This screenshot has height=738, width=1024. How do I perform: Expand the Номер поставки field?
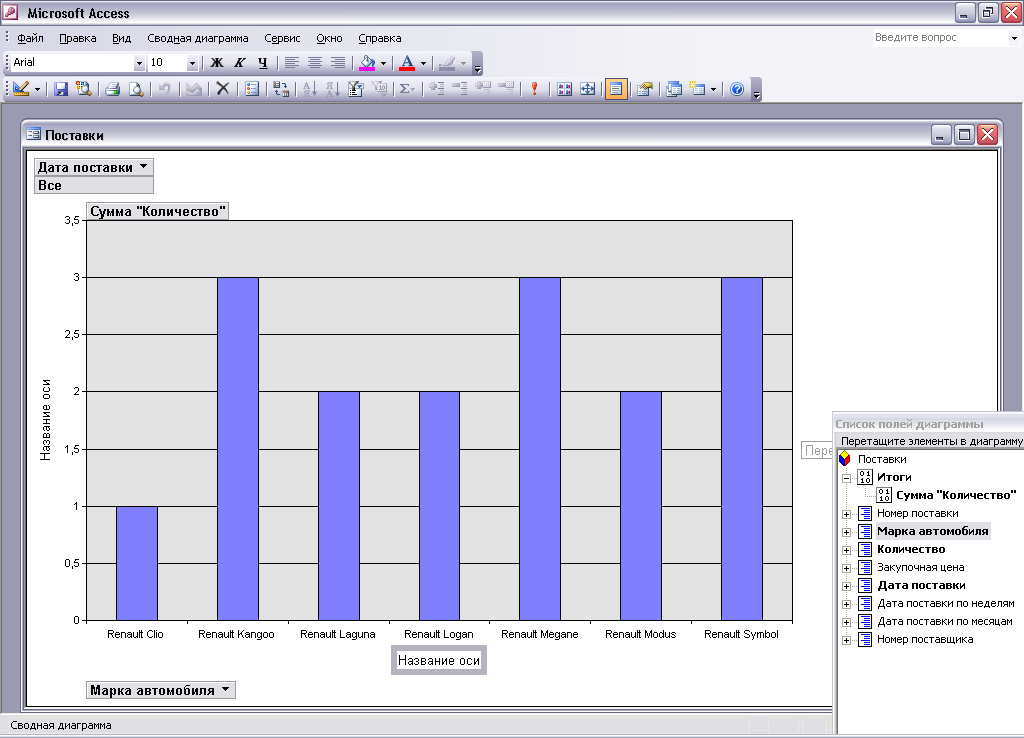point(846,514)
